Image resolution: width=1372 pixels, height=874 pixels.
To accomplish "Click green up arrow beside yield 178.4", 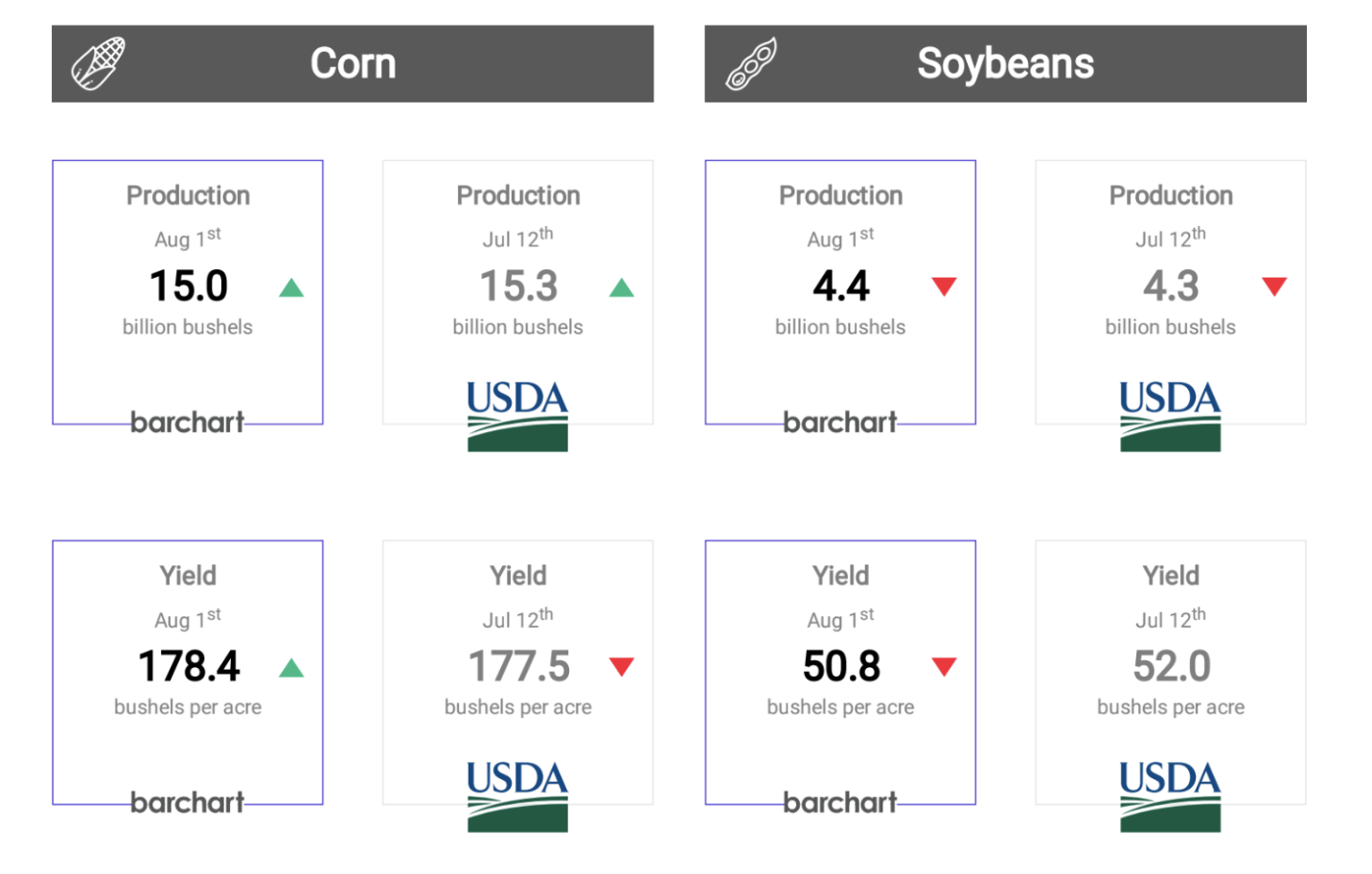I will click(x=291, y=668).
